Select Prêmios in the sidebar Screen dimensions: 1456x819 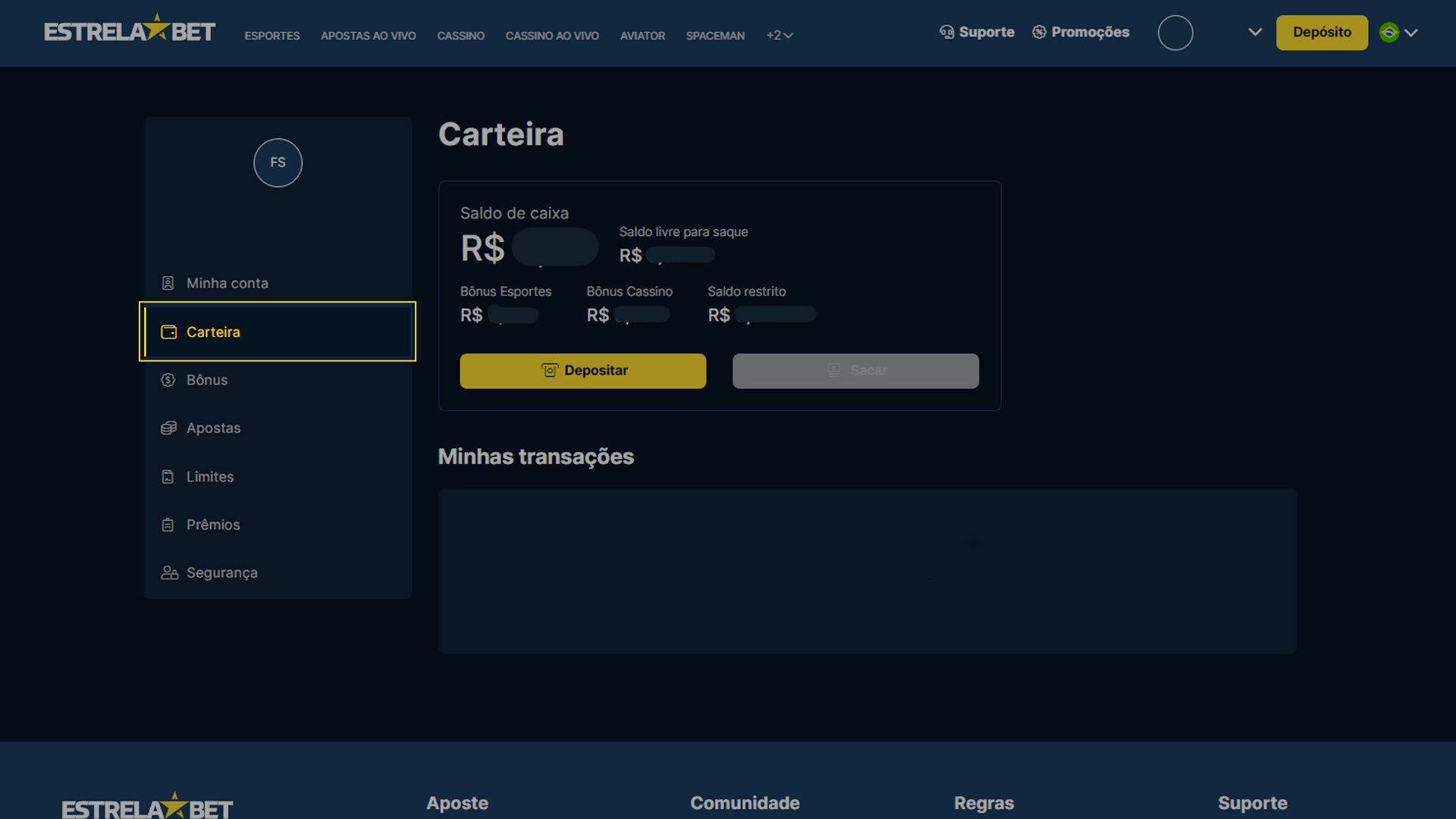(x=278, y=525)
